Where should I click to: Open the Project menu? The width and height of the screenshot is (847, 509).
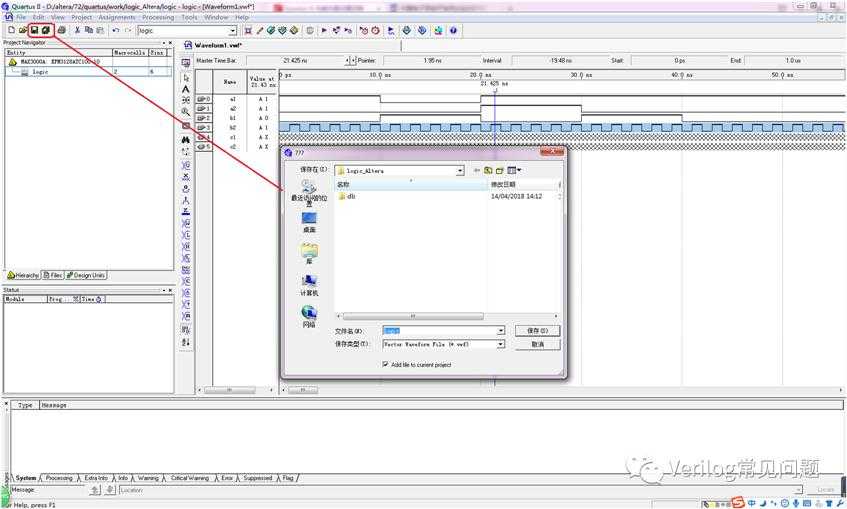pos(82,17)
